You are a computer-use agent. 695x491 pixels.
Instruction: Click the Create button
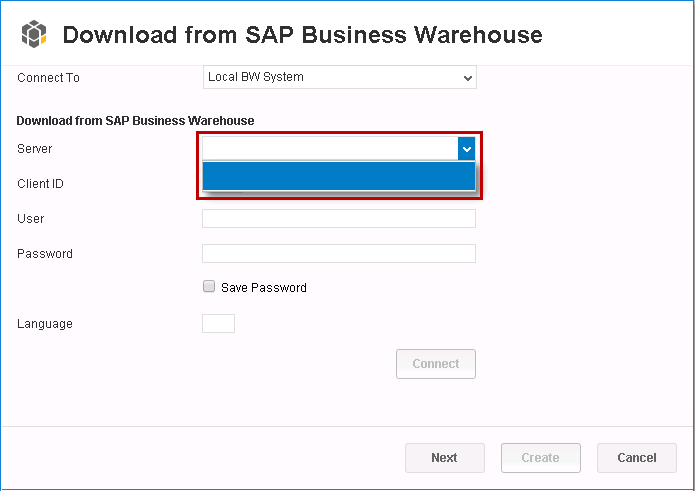[x=541, y=458]
